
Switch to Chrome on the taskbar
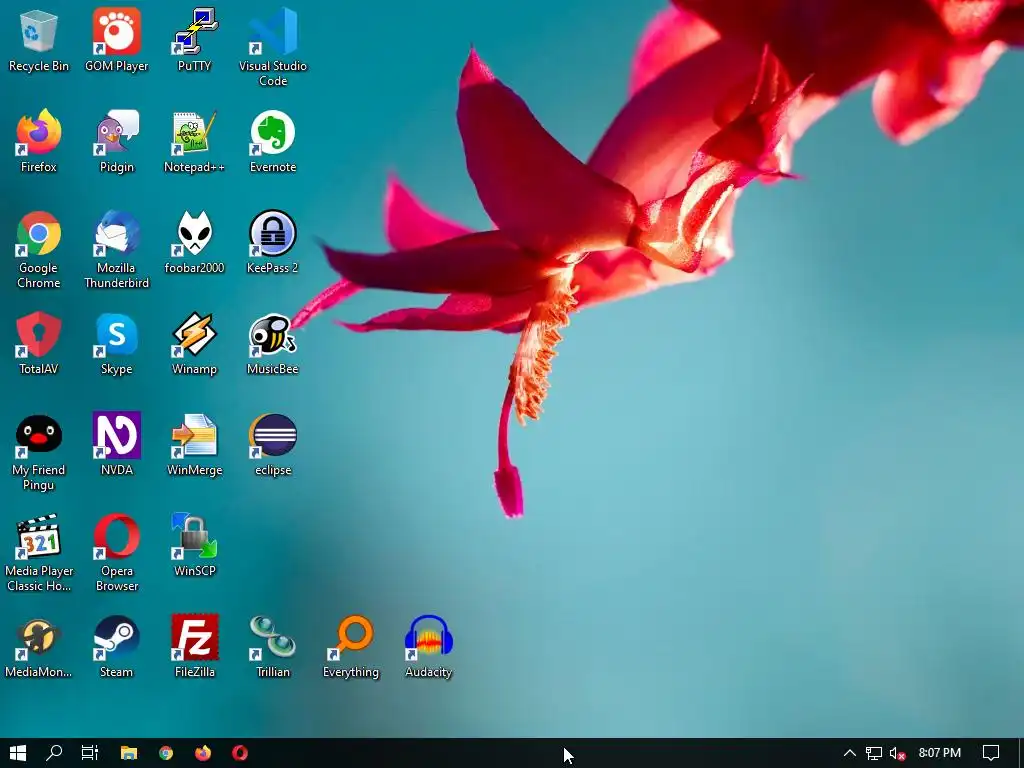pyautogui.click(x=166, y=753)
